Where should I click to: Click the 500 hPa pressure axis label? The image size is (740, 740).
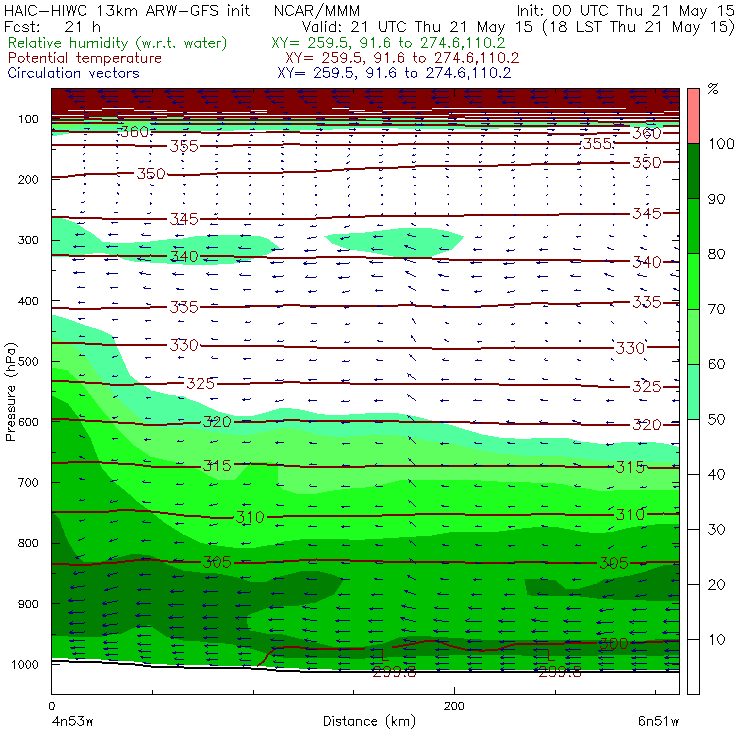(28, 362)
